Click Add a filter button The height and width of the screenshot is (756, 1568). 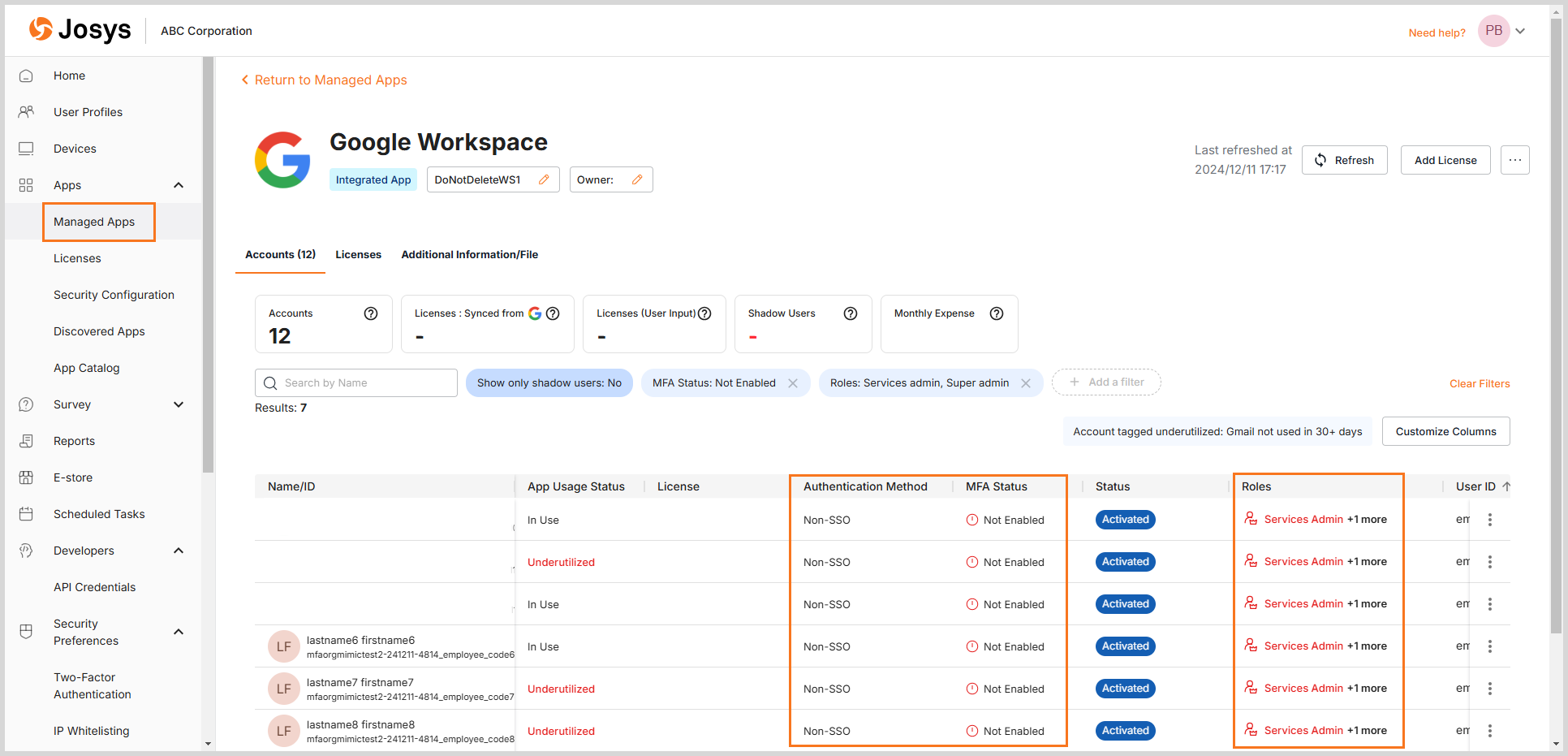[x=1106, y=382]
